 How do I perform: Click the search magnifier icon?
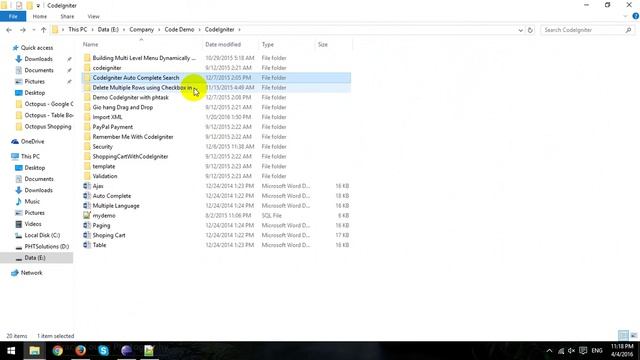628,30
